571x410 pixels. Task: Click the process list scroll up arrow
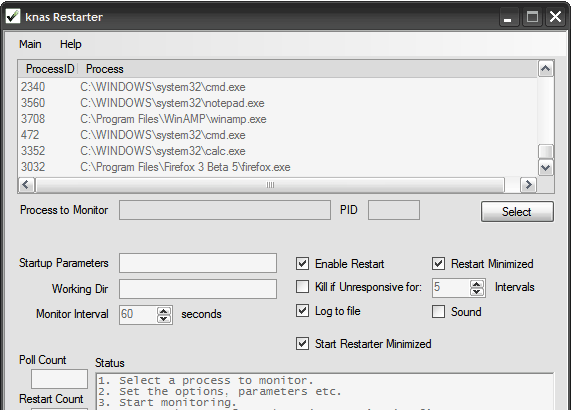tap(545, 69)
